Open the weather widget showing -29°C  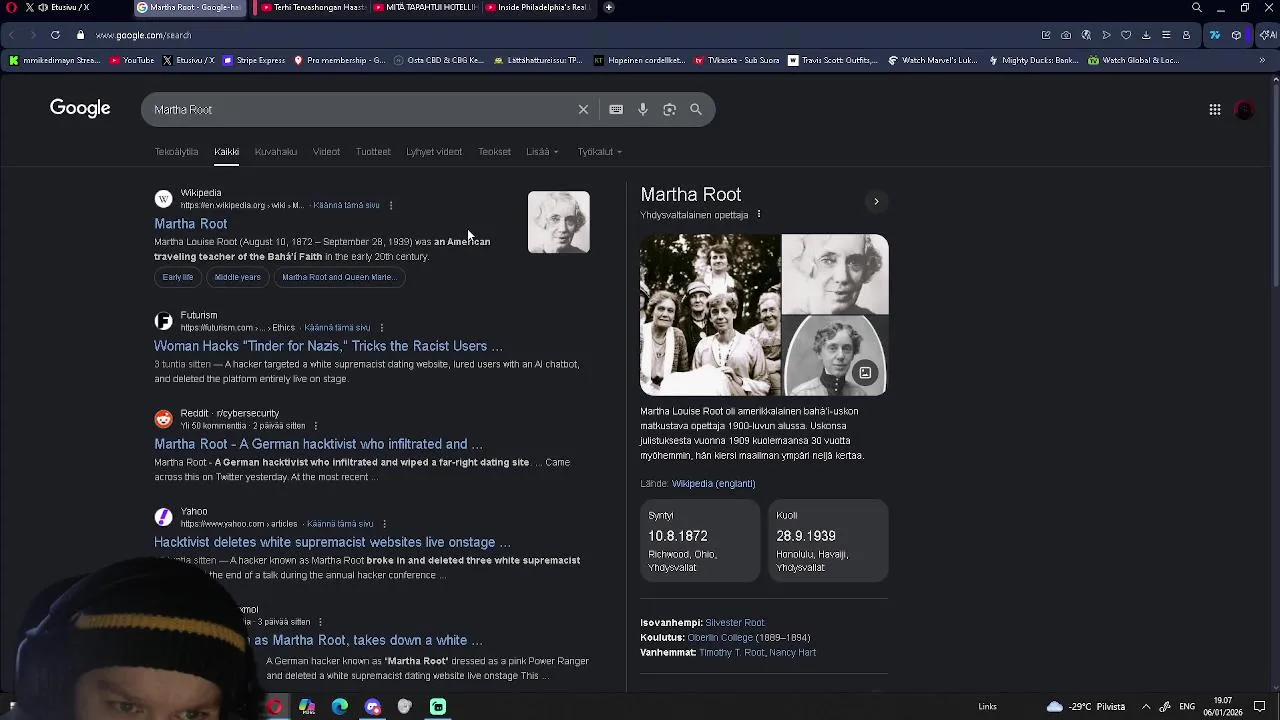point(1086,707)
